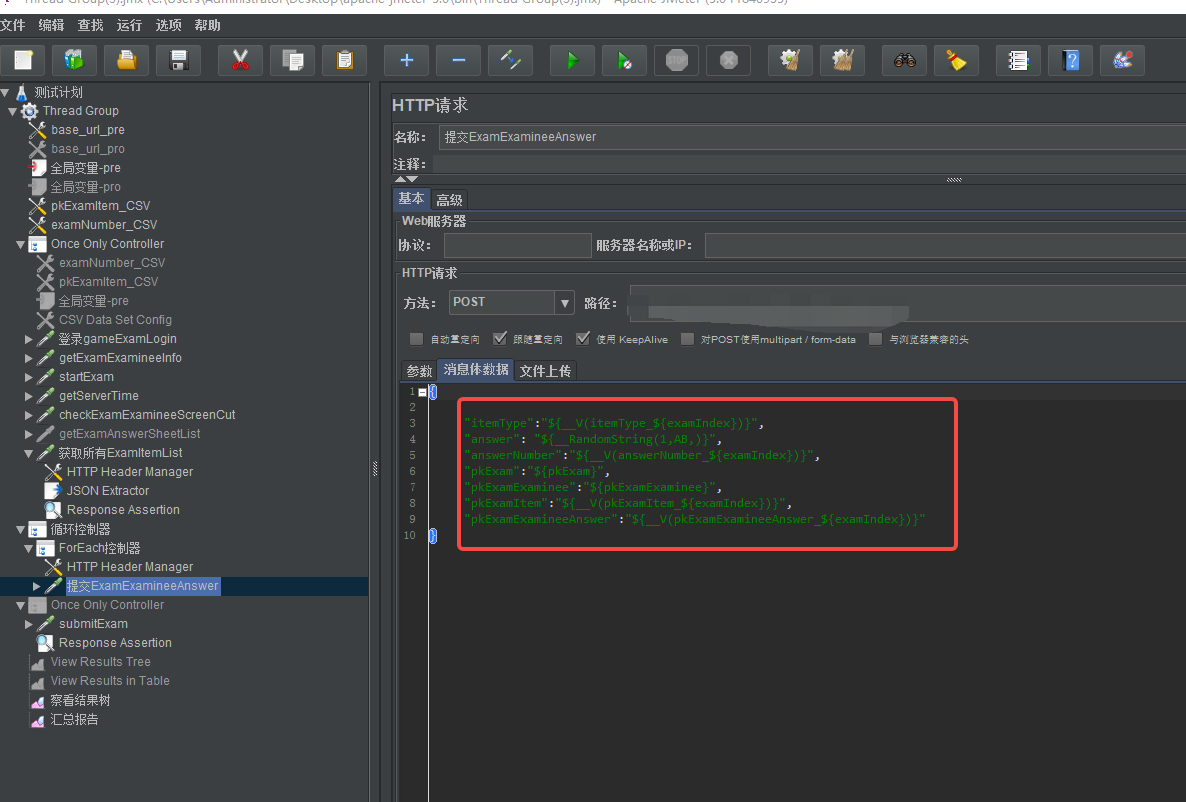
Task: Clear all results with the double broom icon
Action: (843, 61)
